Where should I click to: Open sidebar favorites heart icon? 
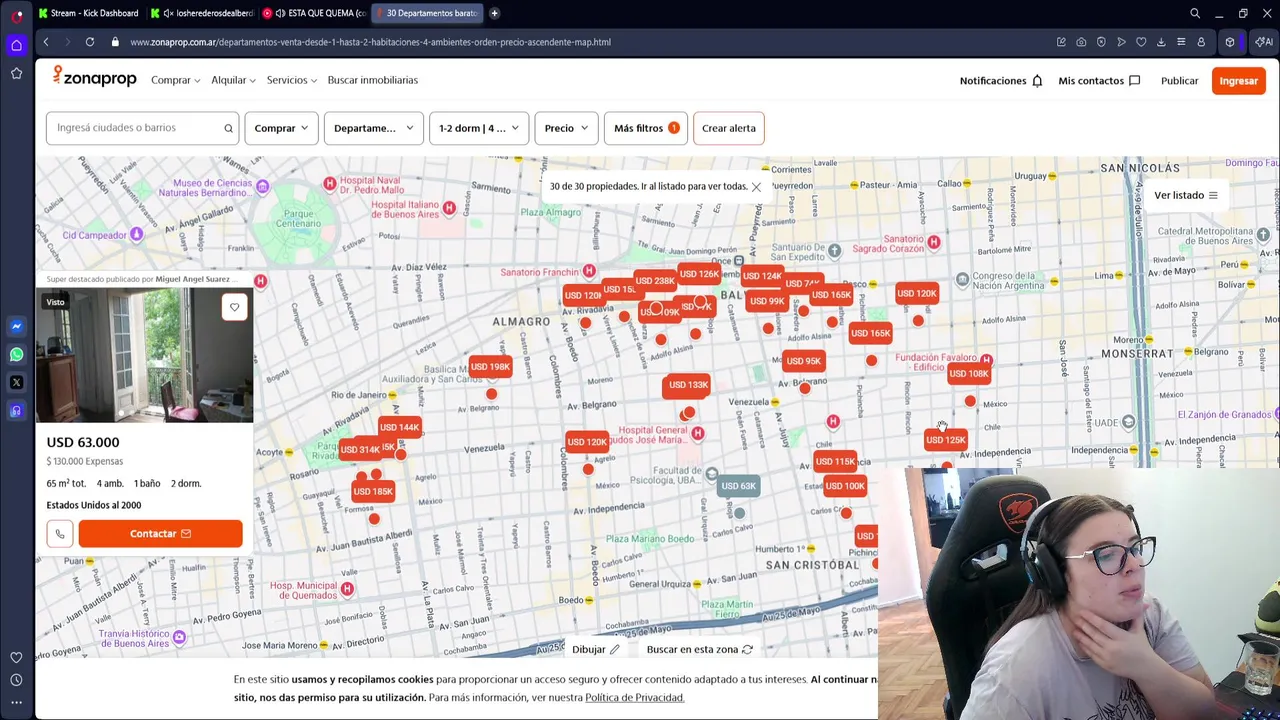point(16,657)
